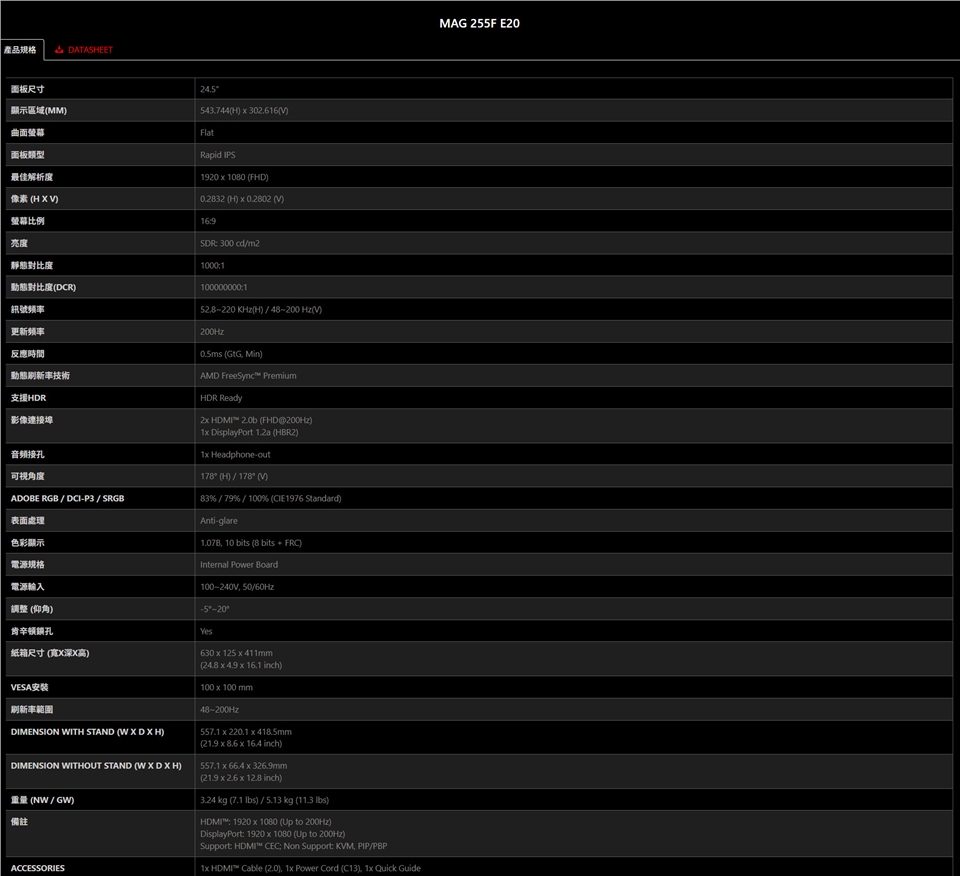Viewport: 960px width, 876px height.
Task: Click the AMD FreeSync Premium value
Action: coord(248,376)
